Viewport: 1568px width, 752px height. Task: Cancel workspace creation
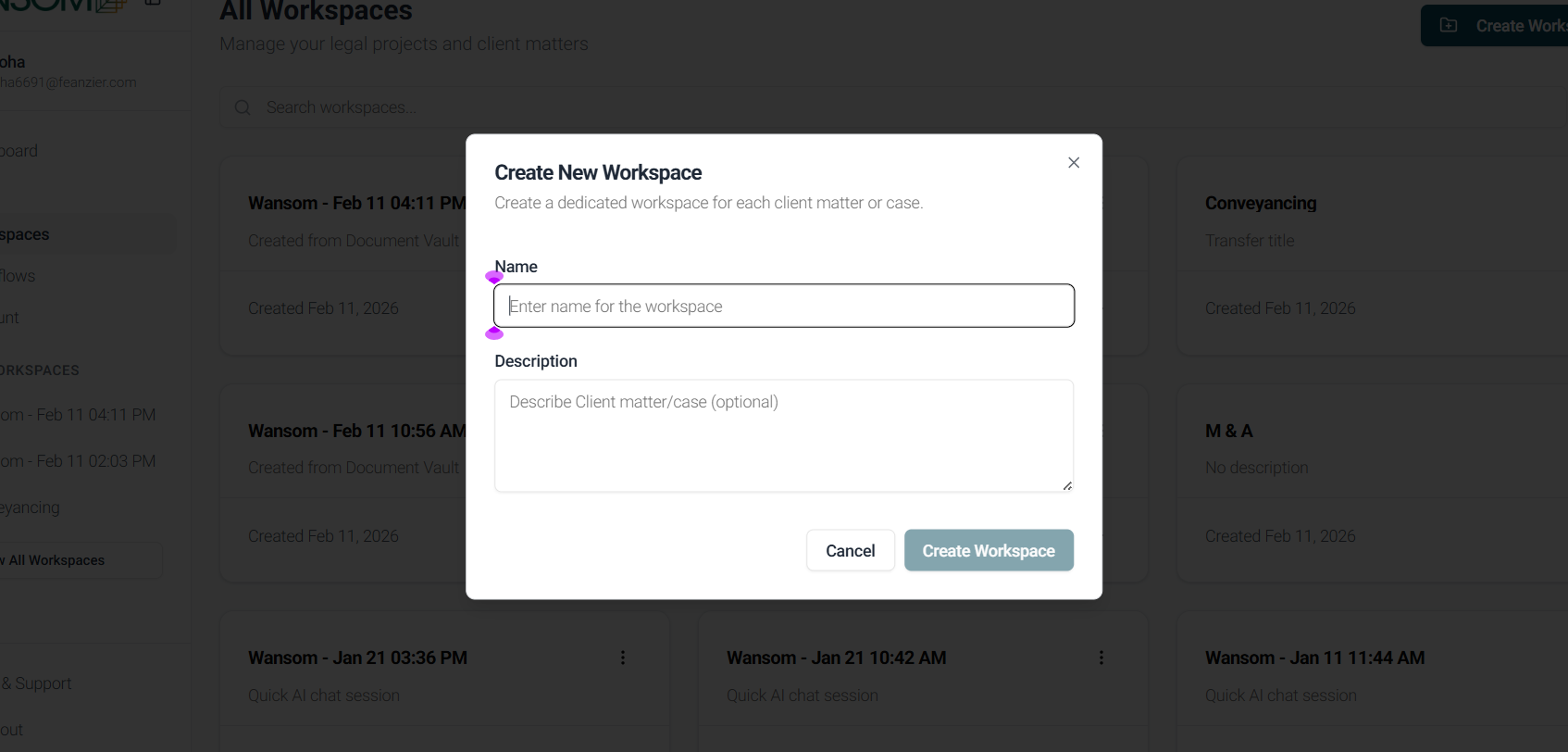[x=851, y=550]
